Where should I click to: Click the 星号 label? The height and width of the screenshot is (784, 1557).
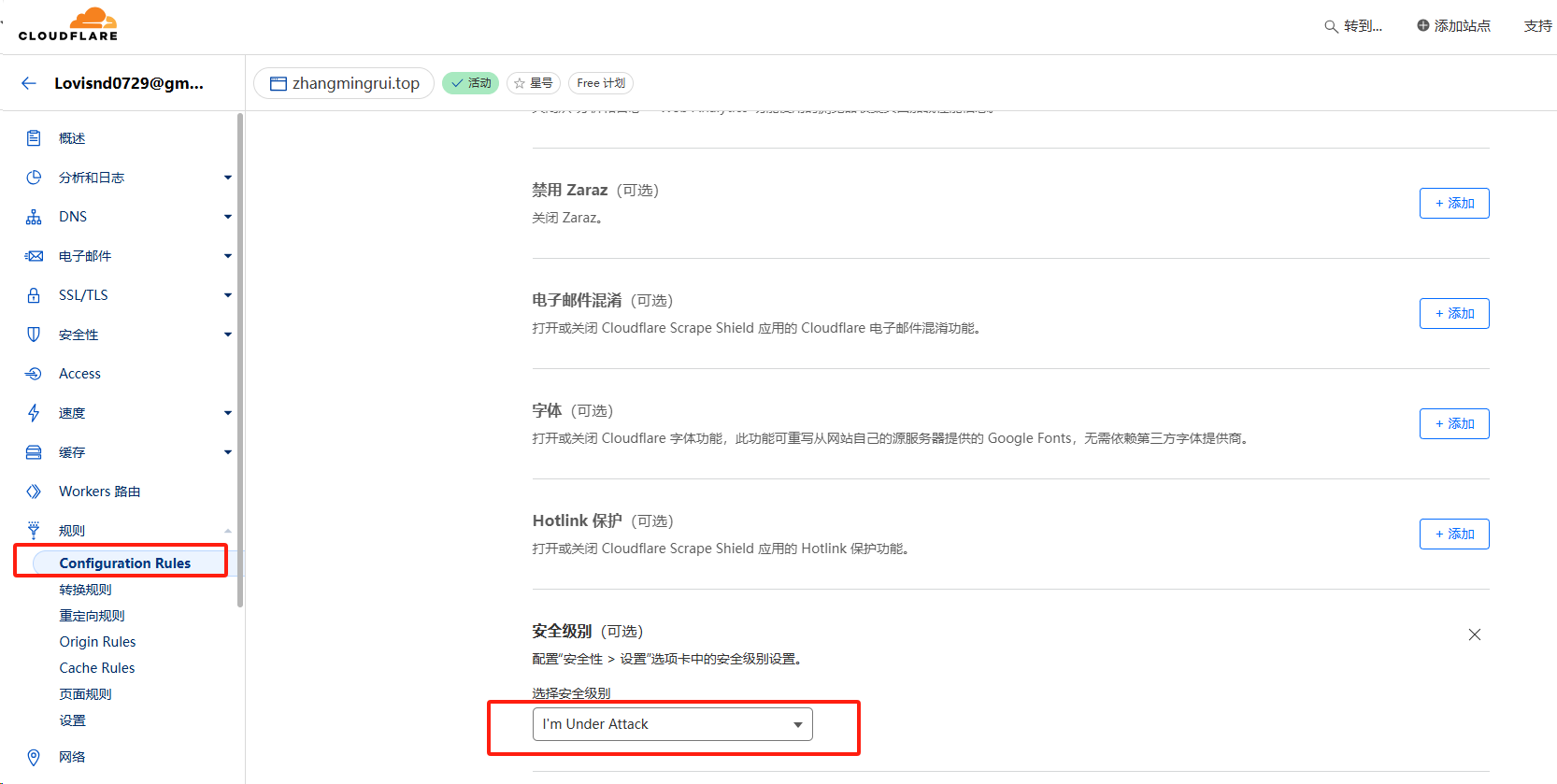(x=541, y=83)
